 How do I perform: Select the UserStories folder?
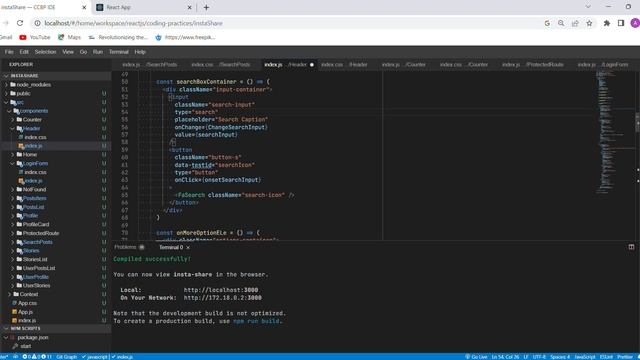pos(36,286)
